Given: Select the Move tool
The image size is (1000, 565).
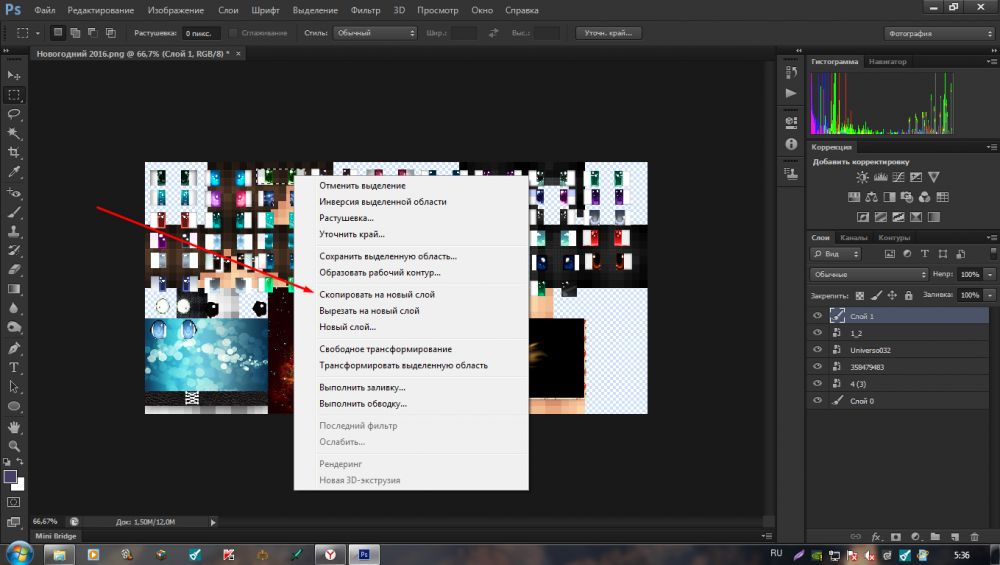Looking at the screenshot, I should [x=14, y=76].
